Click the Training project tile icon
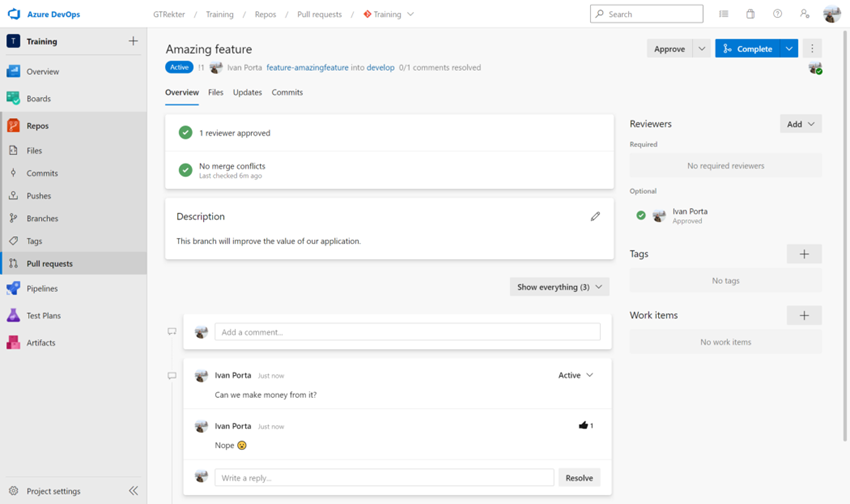 tap(14, 41)
